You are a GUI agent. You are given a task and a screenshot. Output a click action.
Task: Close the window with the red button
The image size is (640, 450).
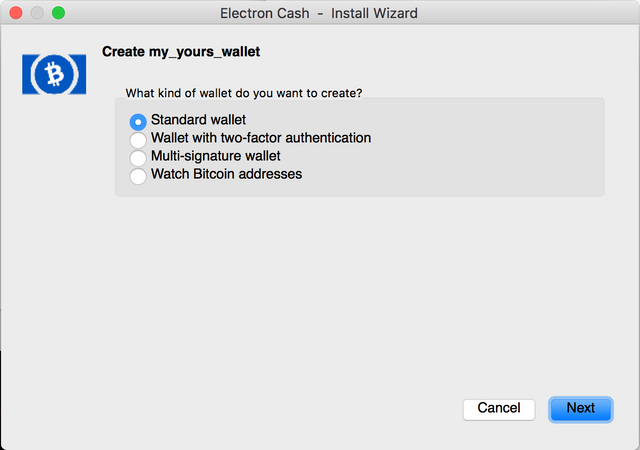click(x=15, y=14)
